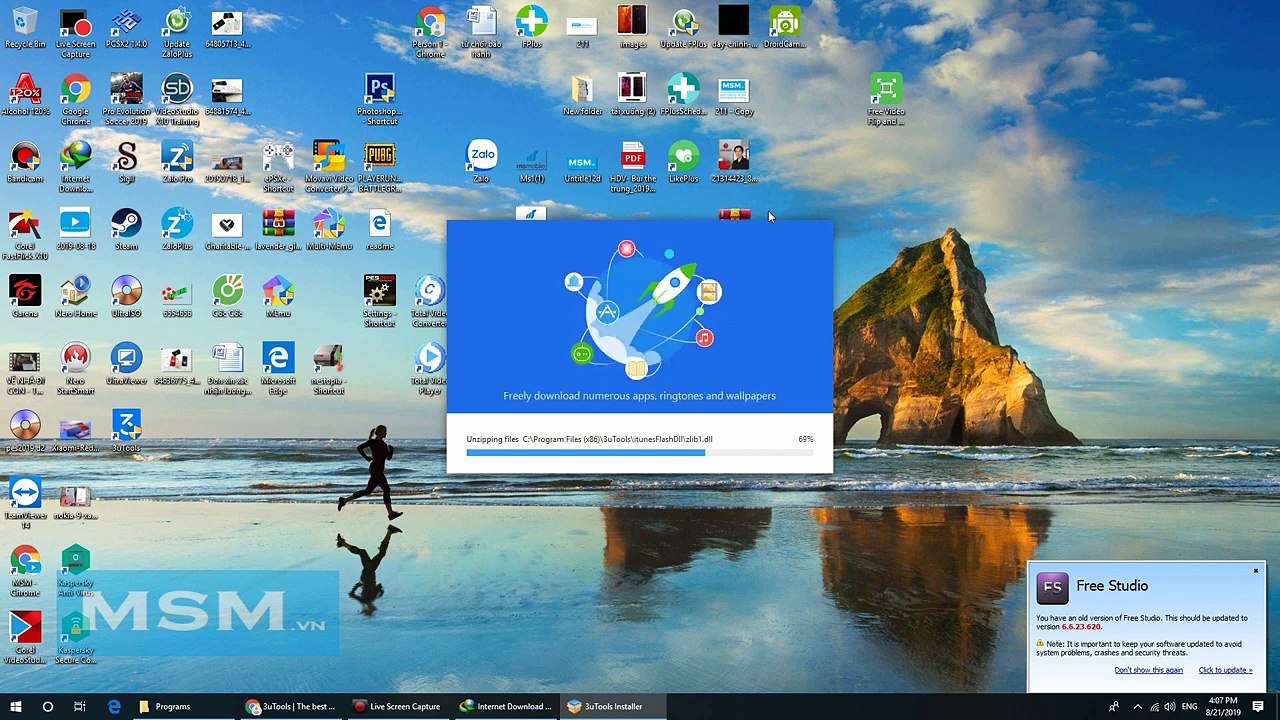Screen dimensions: 1280x720
Task: Launch Kaspersky Secure Connection desktop icon
Action: pyautogui.click(x=75, y=637)
